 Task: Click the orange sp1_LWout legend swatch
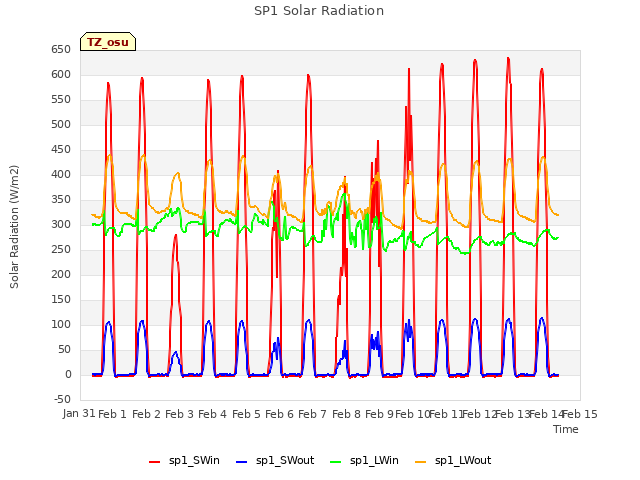pos(420,462)
